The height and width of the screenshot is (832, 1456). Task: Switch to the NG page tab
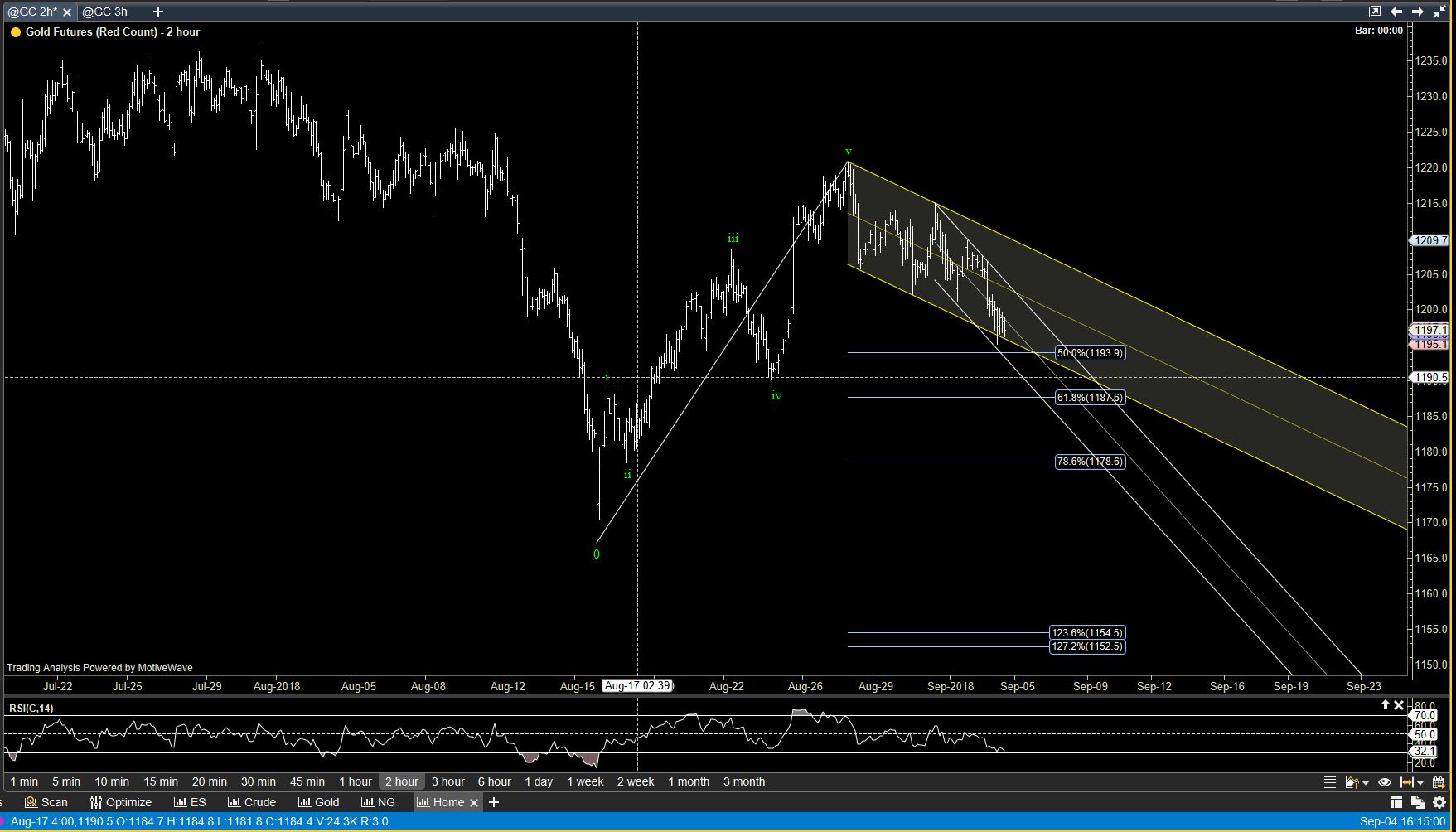[x=378, y=802]
